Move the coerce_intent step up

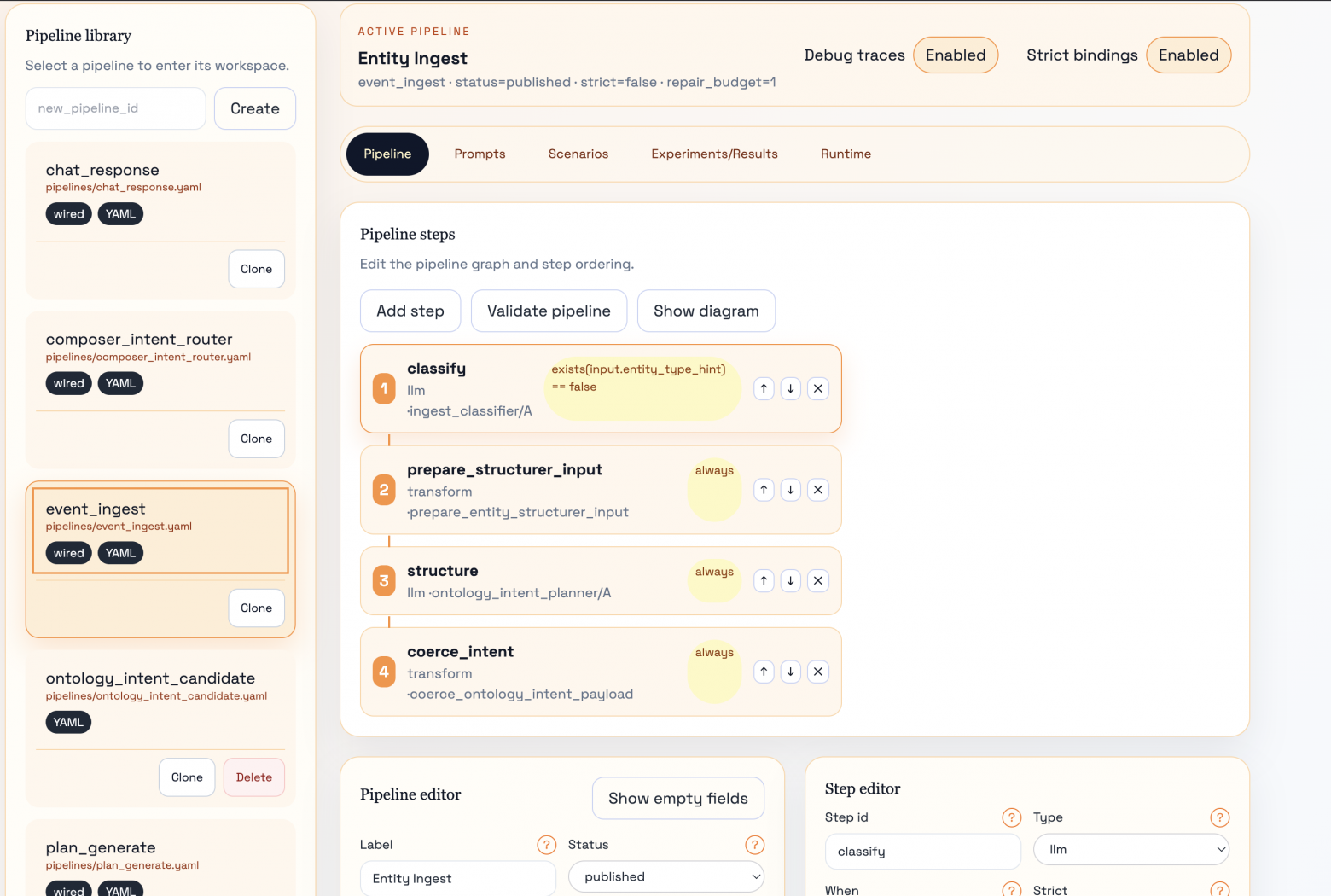point(764,672)
